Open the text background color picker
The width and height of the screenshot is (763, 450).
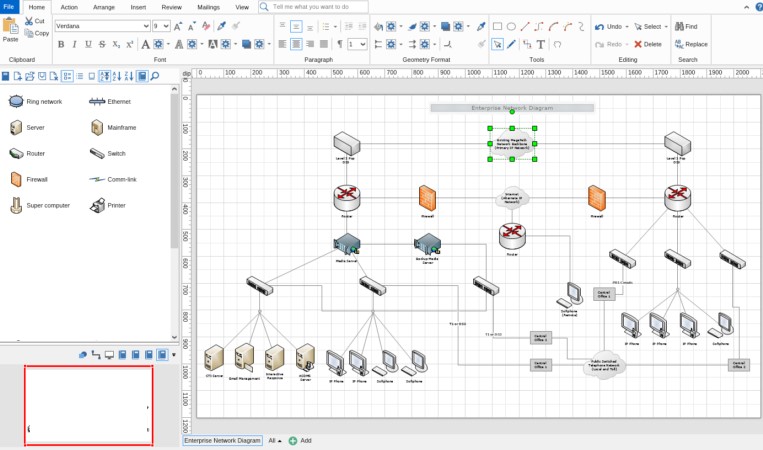click(213, 44)
